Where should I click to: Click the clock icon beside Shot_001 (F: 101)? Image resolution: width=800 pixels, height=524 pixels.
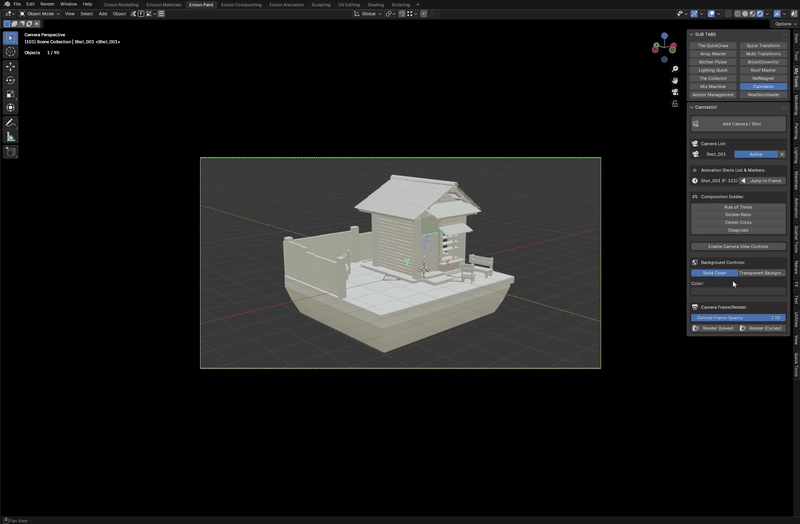pyautogui.click(x=694, y=181)
